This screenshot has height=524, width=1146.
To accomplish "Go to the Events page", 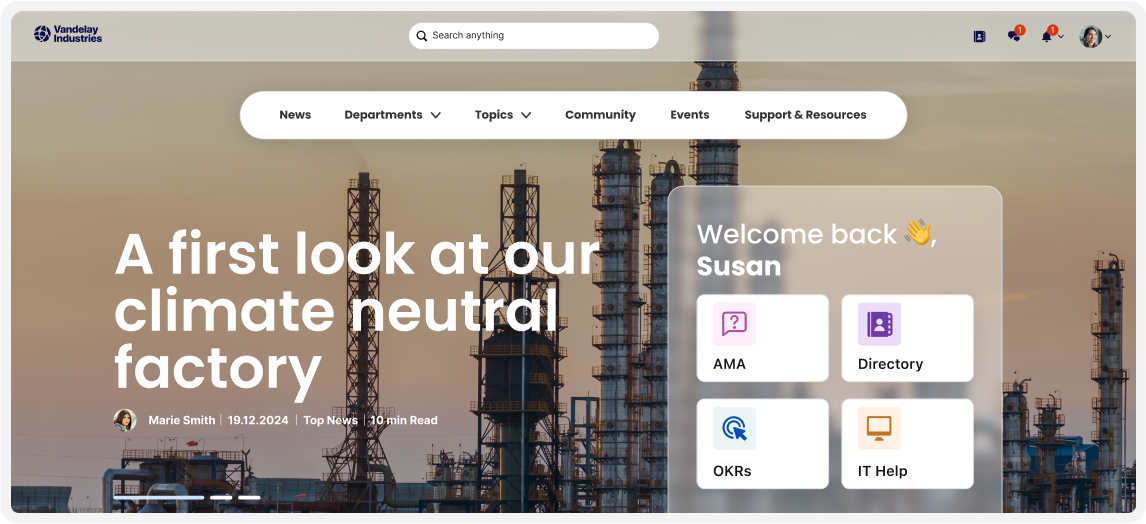I will (x=690, y=115).
